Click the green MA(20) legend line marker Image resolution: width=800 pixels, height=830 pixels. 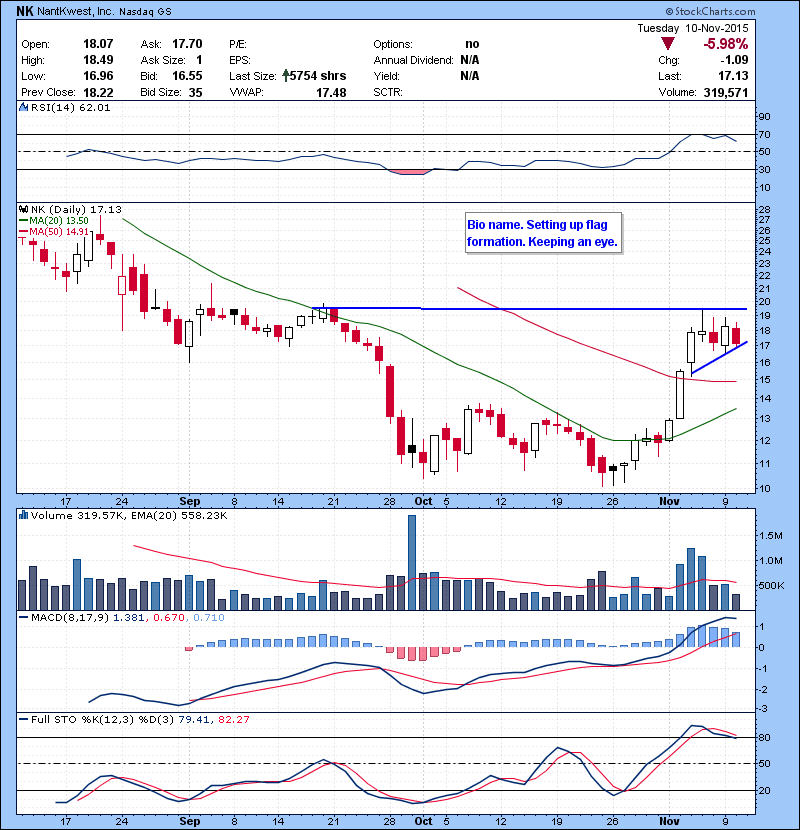(x=23, y=220)
